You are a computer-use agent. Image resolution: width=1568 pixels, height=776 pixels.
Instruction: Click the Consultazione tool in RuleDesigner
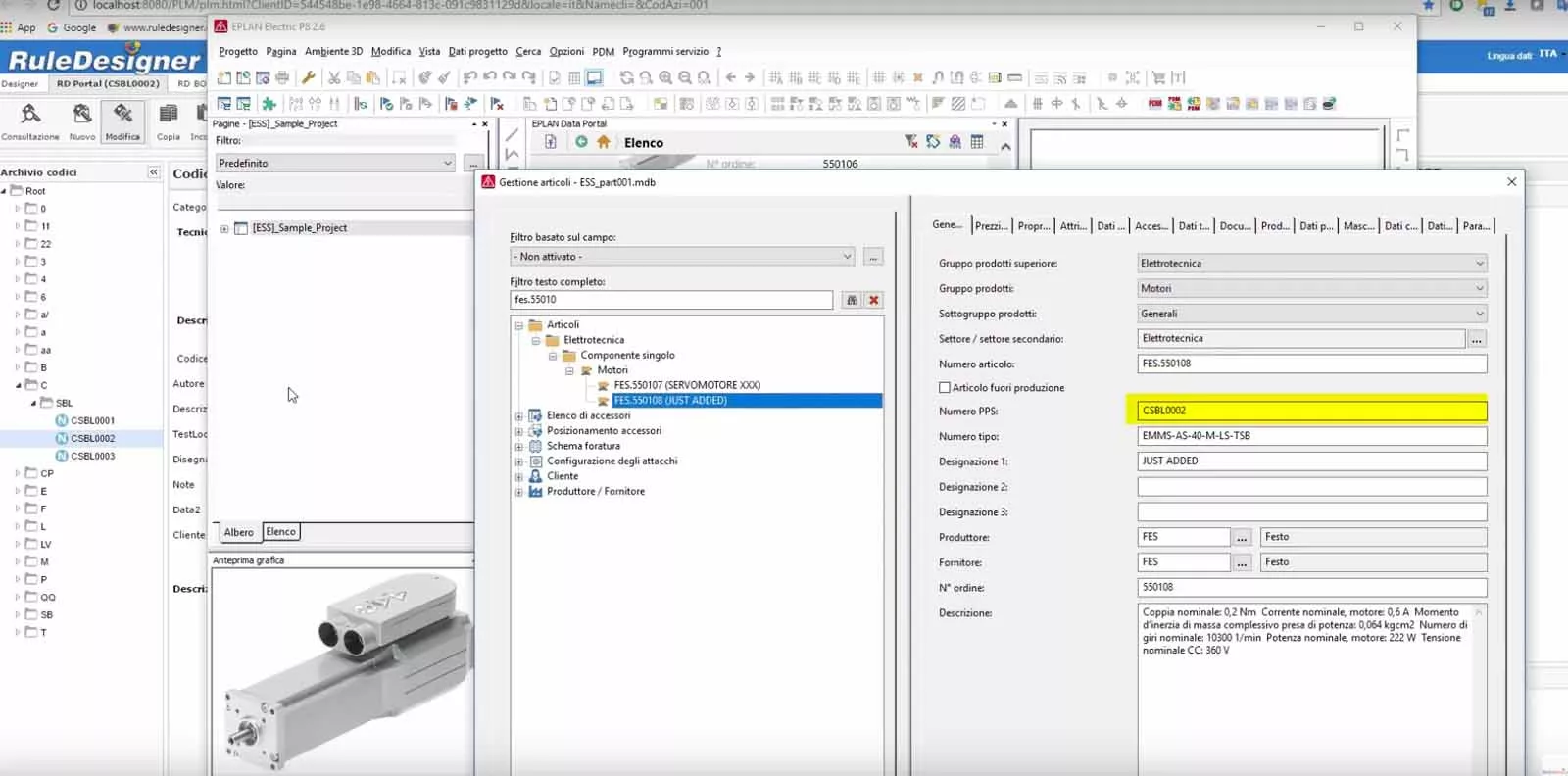[30, 122]
